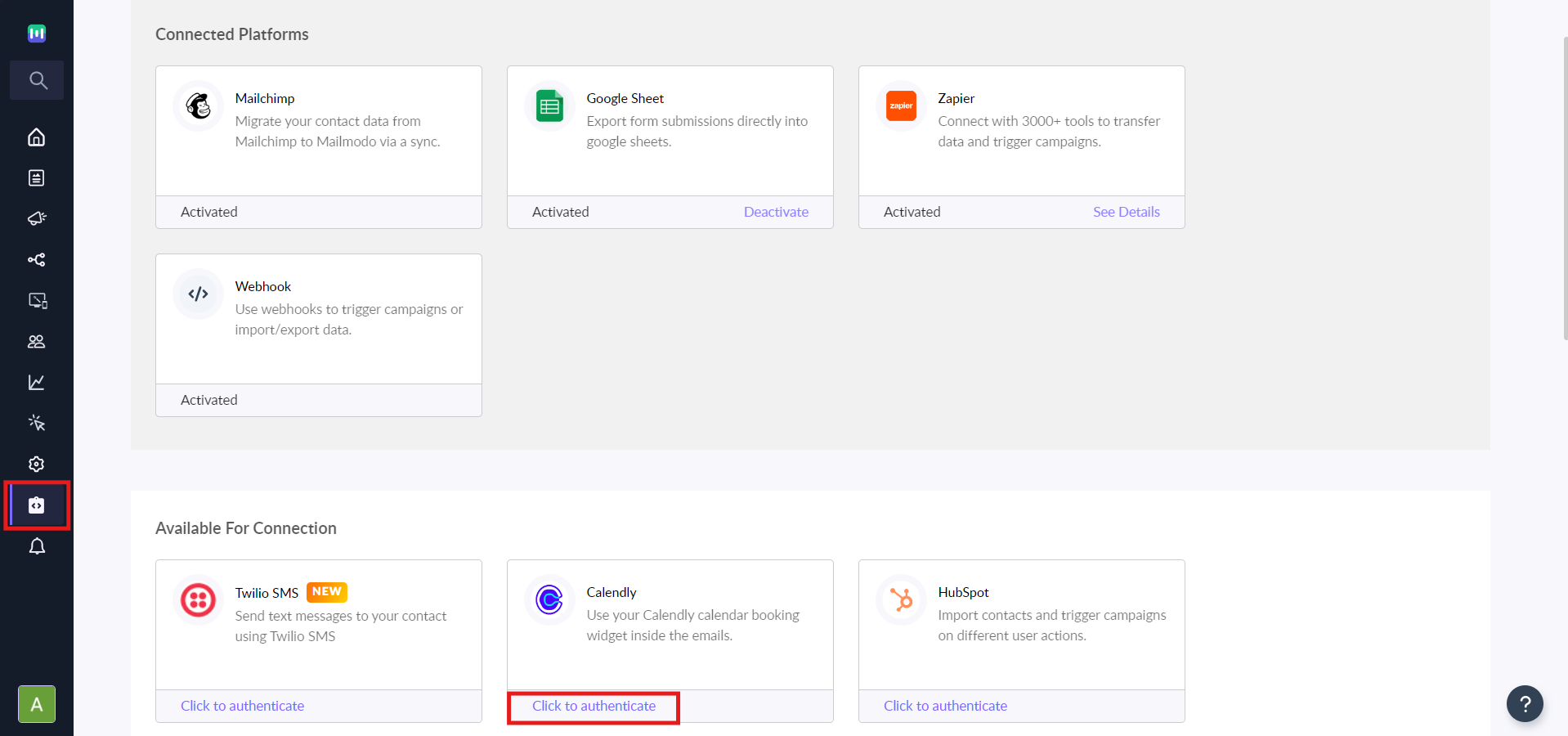Click the 'Connected Platforms' heading
Image resolution: width=1568 pixels, height=736 pixels.
[232, 34]
